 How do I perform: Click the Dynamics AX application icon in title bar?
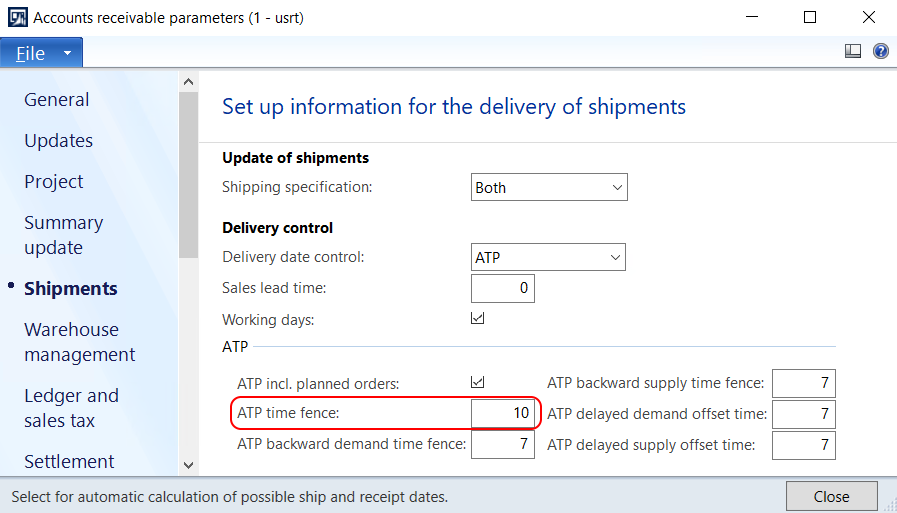17,17
